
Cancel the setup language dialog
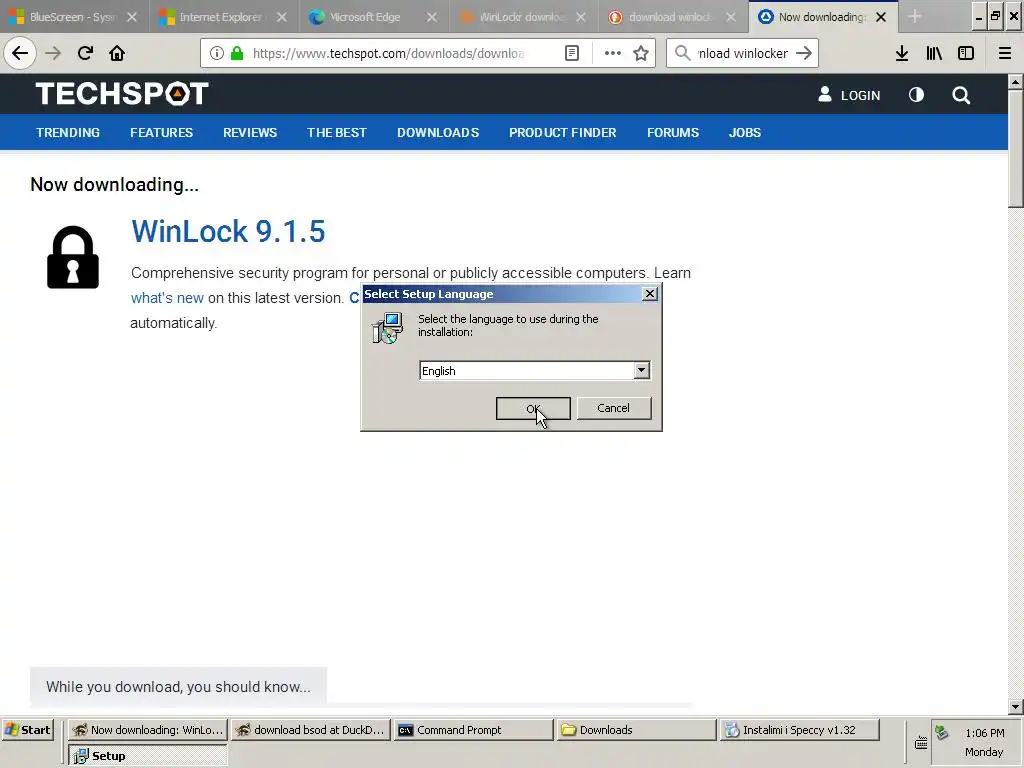click(614, 408)
